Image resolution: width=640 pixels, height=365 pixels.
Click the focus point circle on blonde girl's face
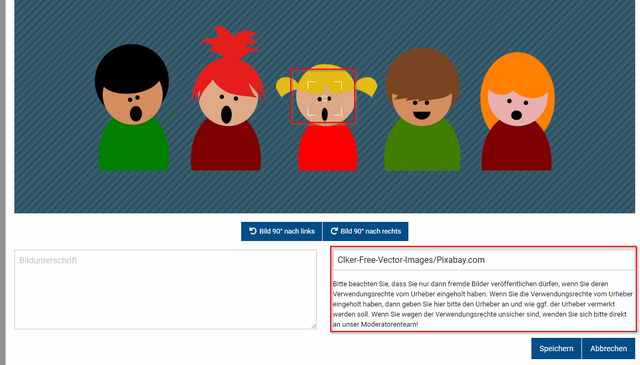pyautogui.click(x=325, y=98)
